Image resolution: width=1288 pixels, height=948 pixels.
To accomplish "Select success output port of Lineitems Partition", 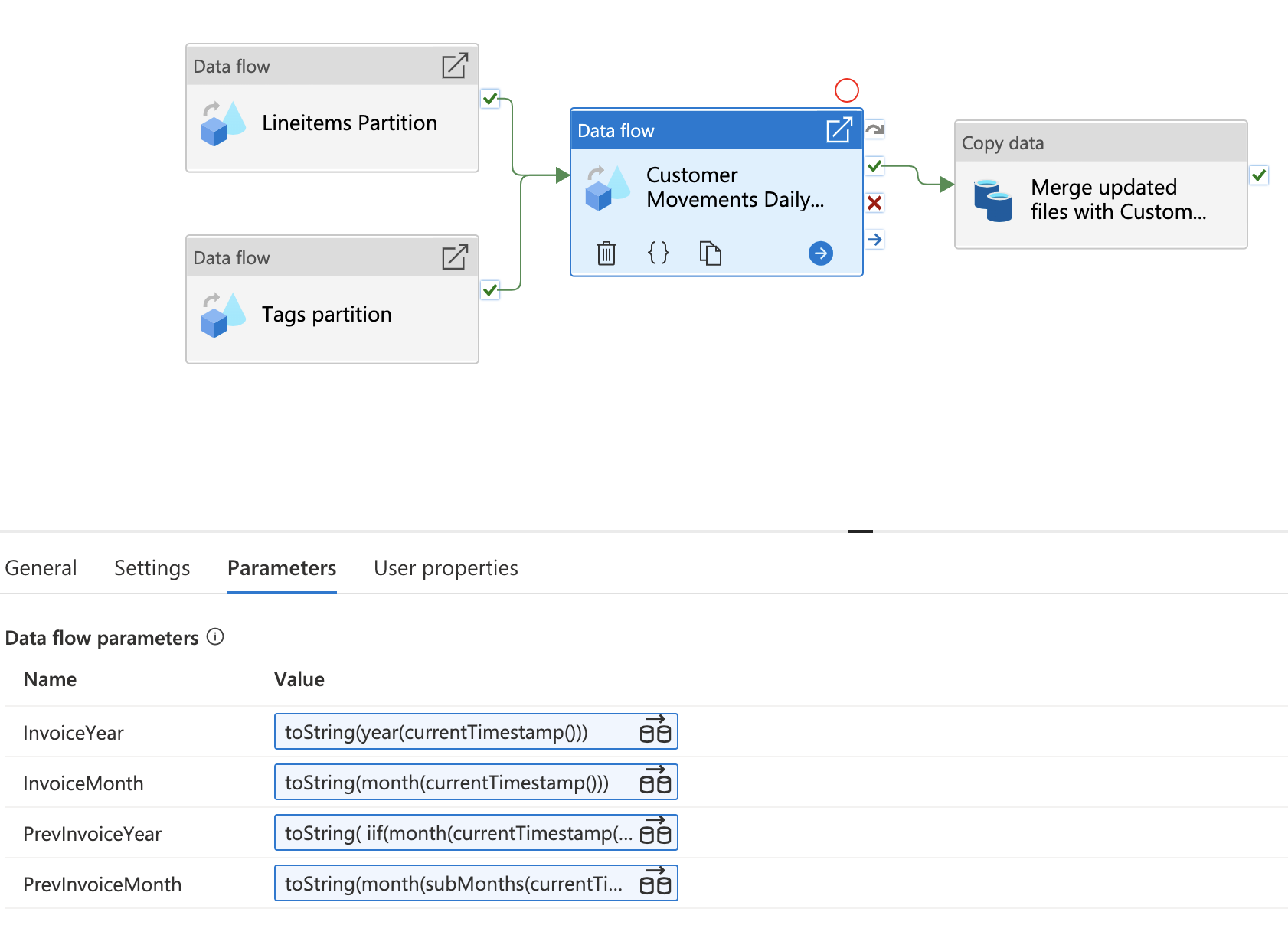I will coord(490,99).
